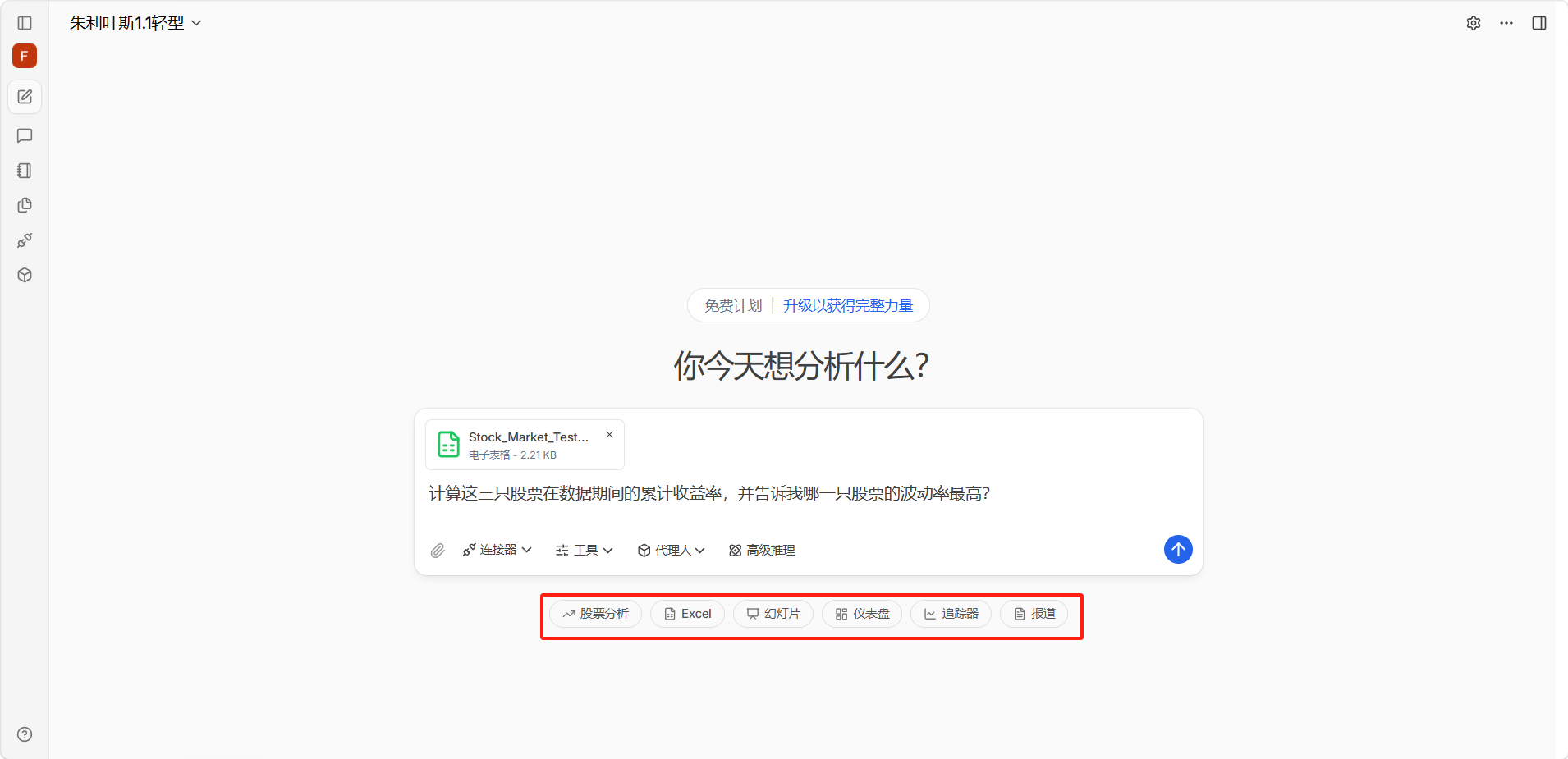
Task: Open the files copy icon in sidebar
Action: click(x=25, y=205)
